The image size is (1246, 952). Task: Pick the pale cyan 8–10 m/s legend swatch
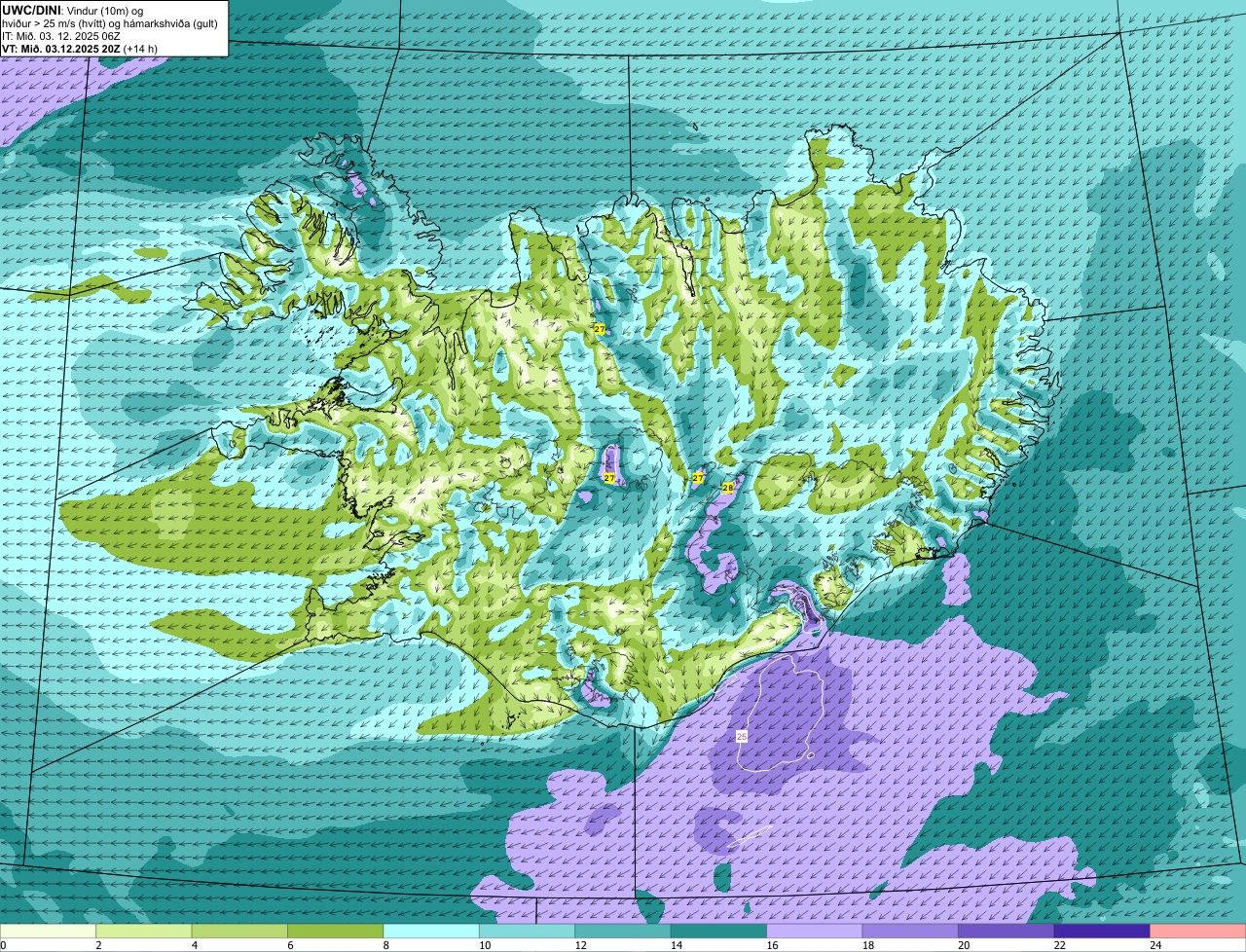[431, 932]
